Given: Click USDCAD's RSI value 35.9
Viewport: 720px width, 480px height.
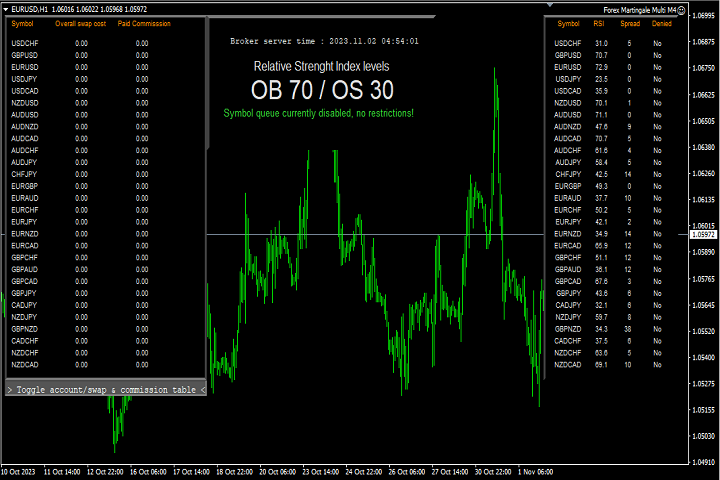Looking at the screenshot, I should pos(601,91).
